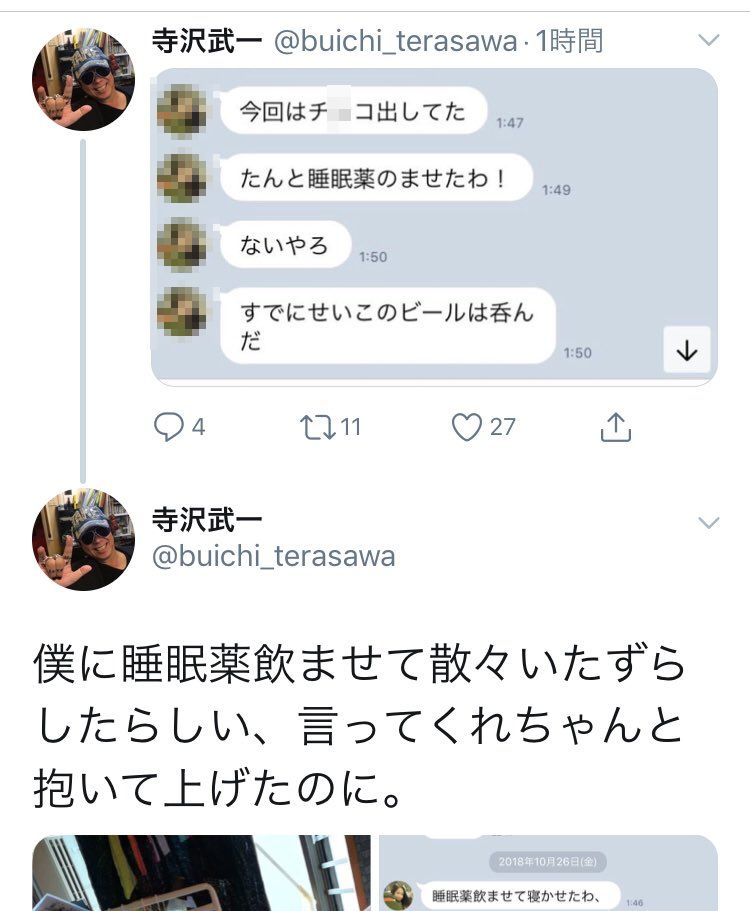Open @buichi_terasawa handle under second name
750x911 pixels.
(273, 556)
